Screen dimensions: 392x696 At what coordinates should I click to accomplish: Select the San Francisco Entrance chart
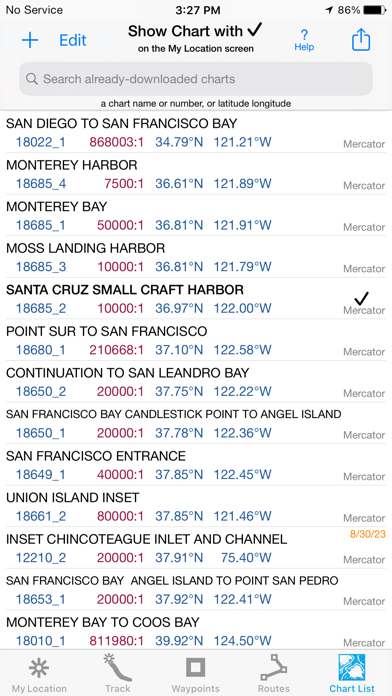pos(196,464)
